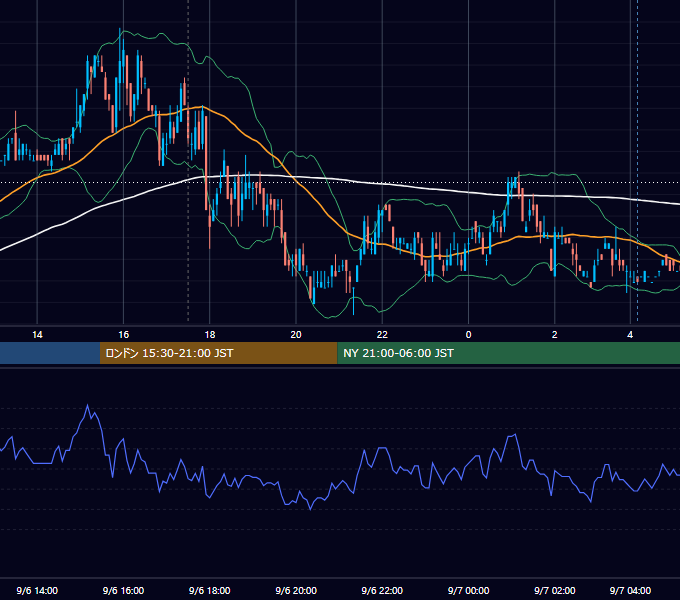The height and width of the screenshot is (600, 680).
Task: Click the '4' hour label on chart axis
Action: coord(630,335)
